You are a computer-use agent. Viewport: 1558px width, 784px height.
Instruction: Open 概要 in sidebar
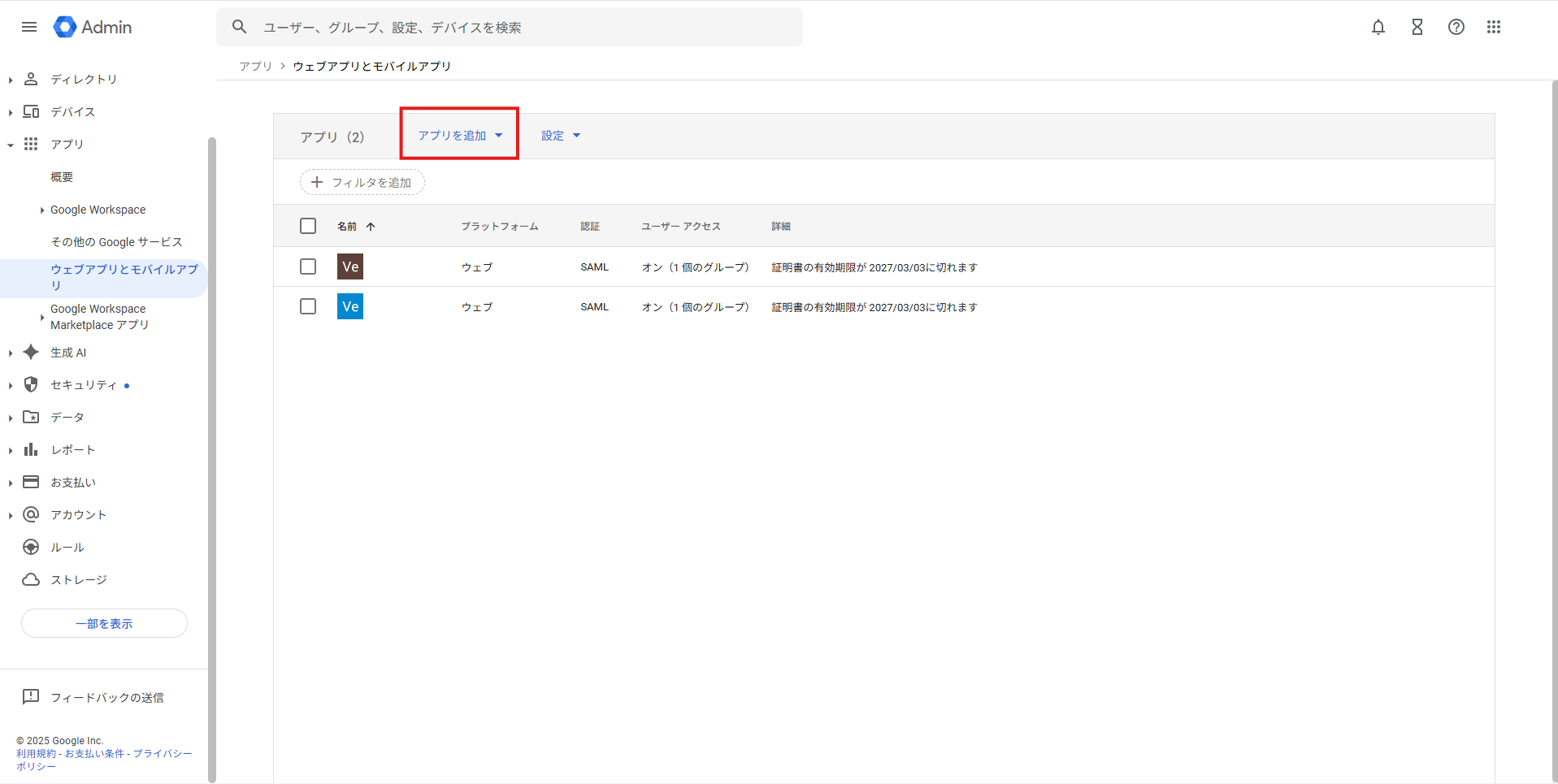(62, 176)
